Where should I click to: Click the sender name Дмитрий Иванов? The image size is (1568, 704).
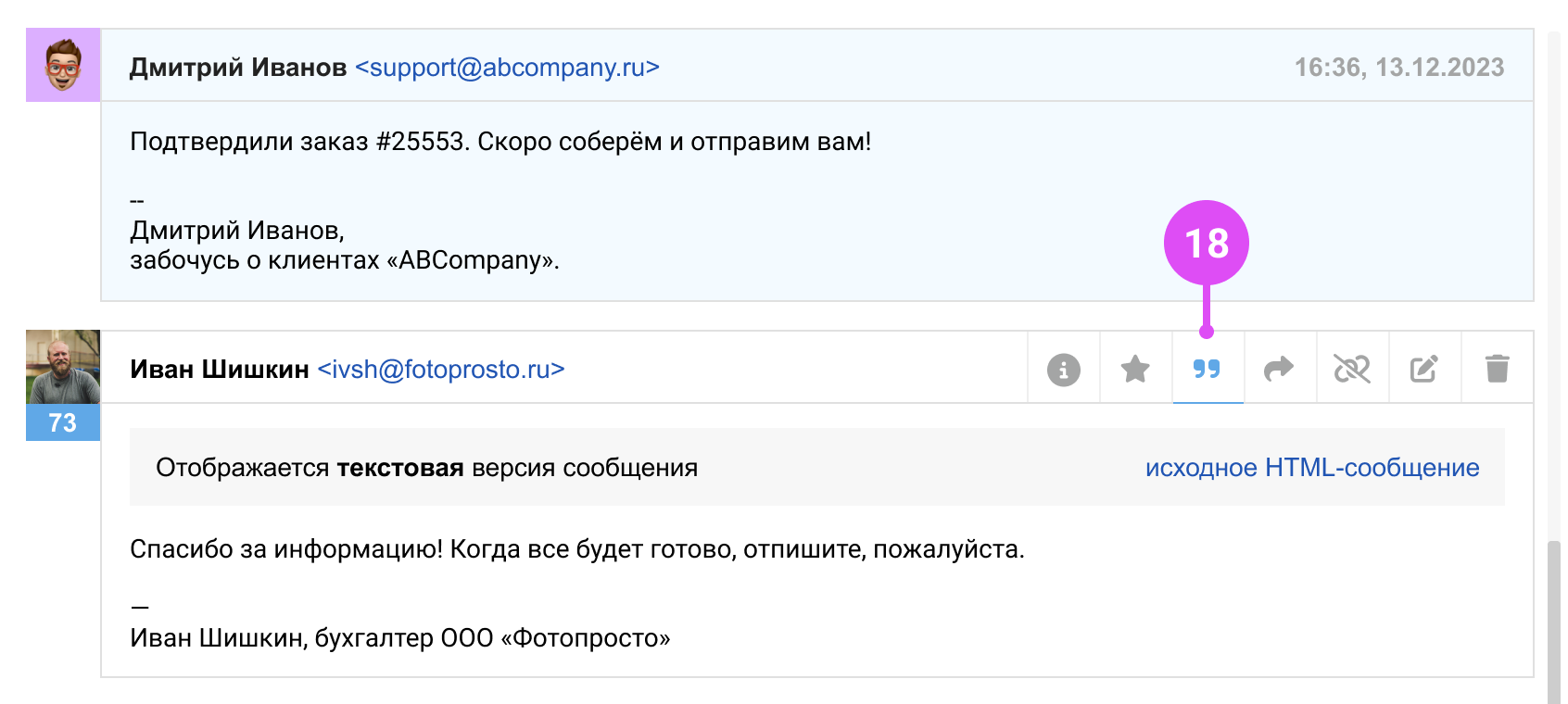click(x=238, y=68)
